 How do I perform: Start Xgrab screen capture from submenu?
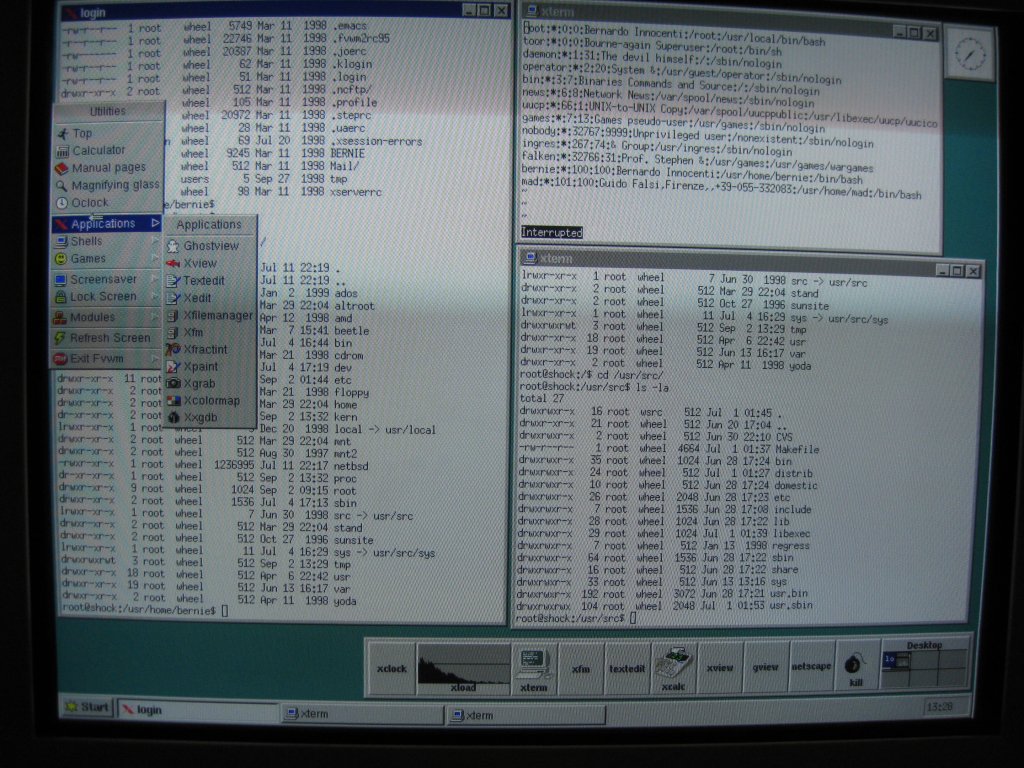198,384
